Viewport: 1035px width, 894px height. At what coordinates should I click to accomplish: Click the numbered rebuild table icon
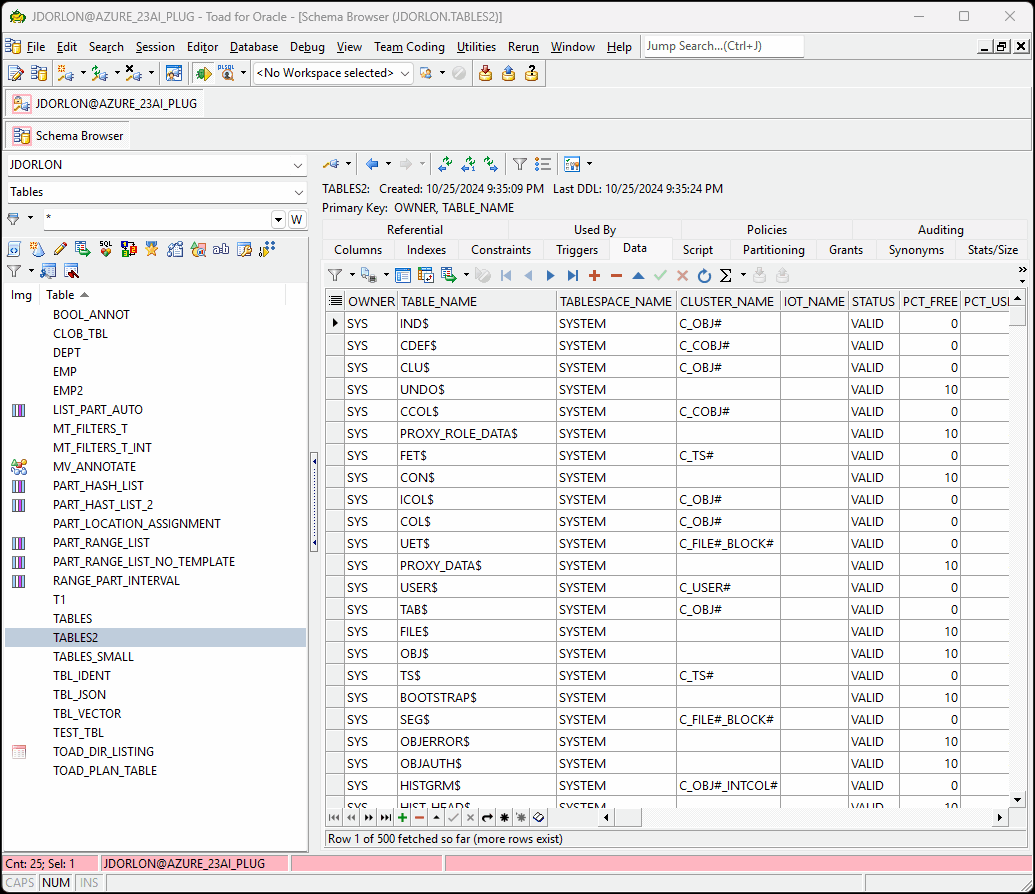129,249
